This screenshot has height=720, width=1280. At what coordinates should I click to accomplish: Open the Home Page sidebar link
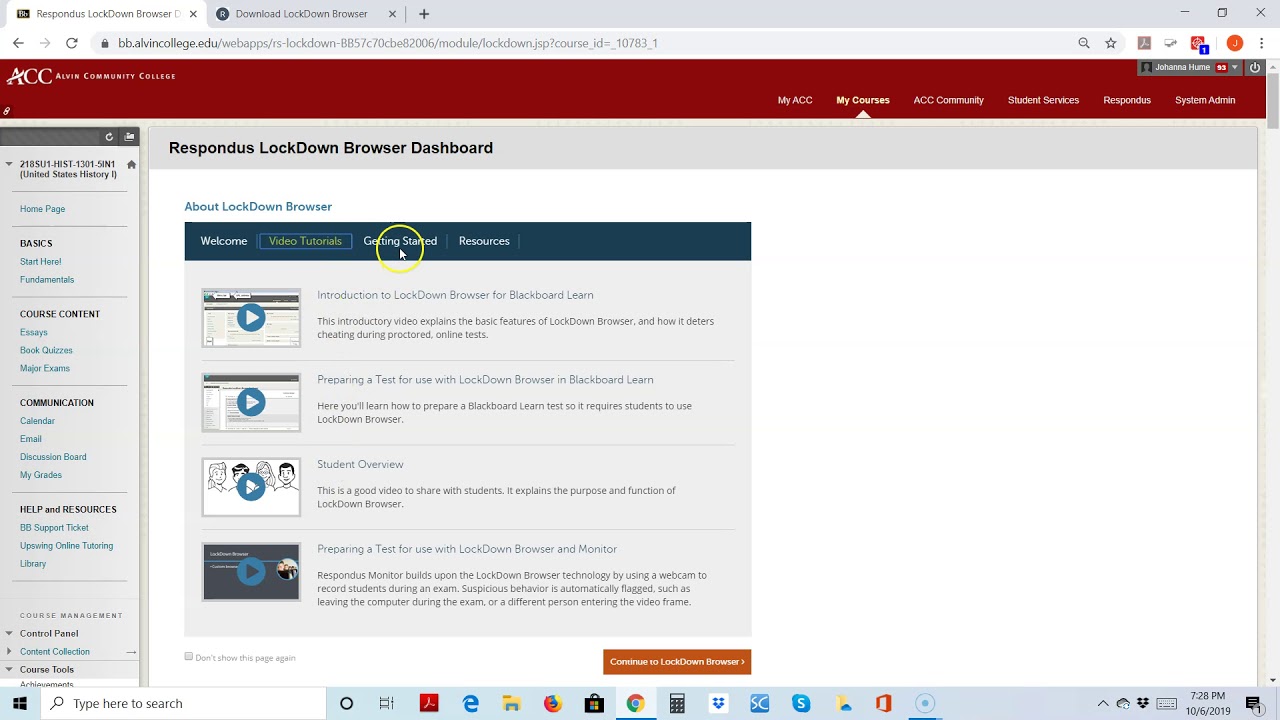pyautogui.click(x=42, y=209)
